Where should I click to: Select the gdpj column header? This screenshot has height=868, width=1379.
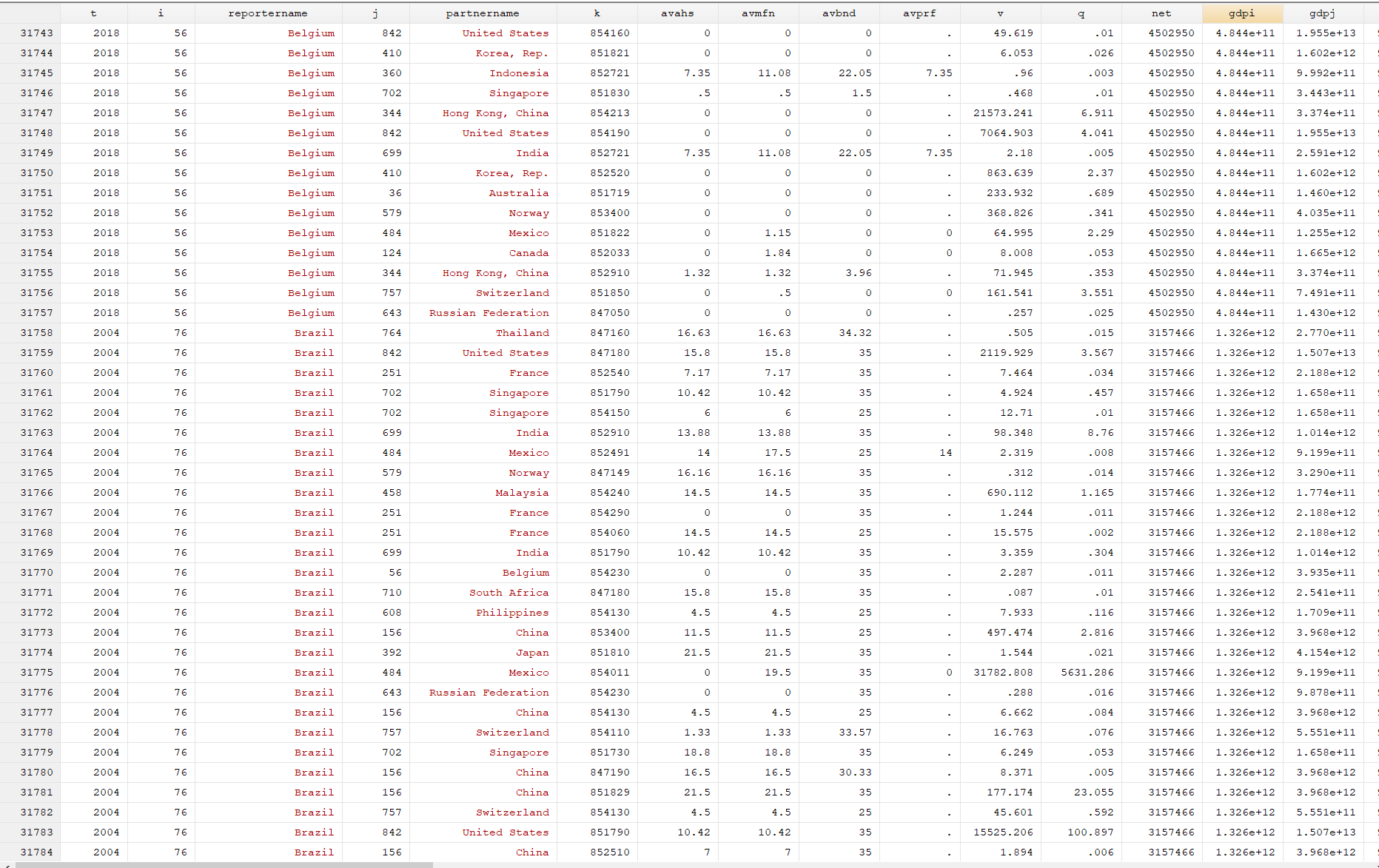click(1323, 13)
